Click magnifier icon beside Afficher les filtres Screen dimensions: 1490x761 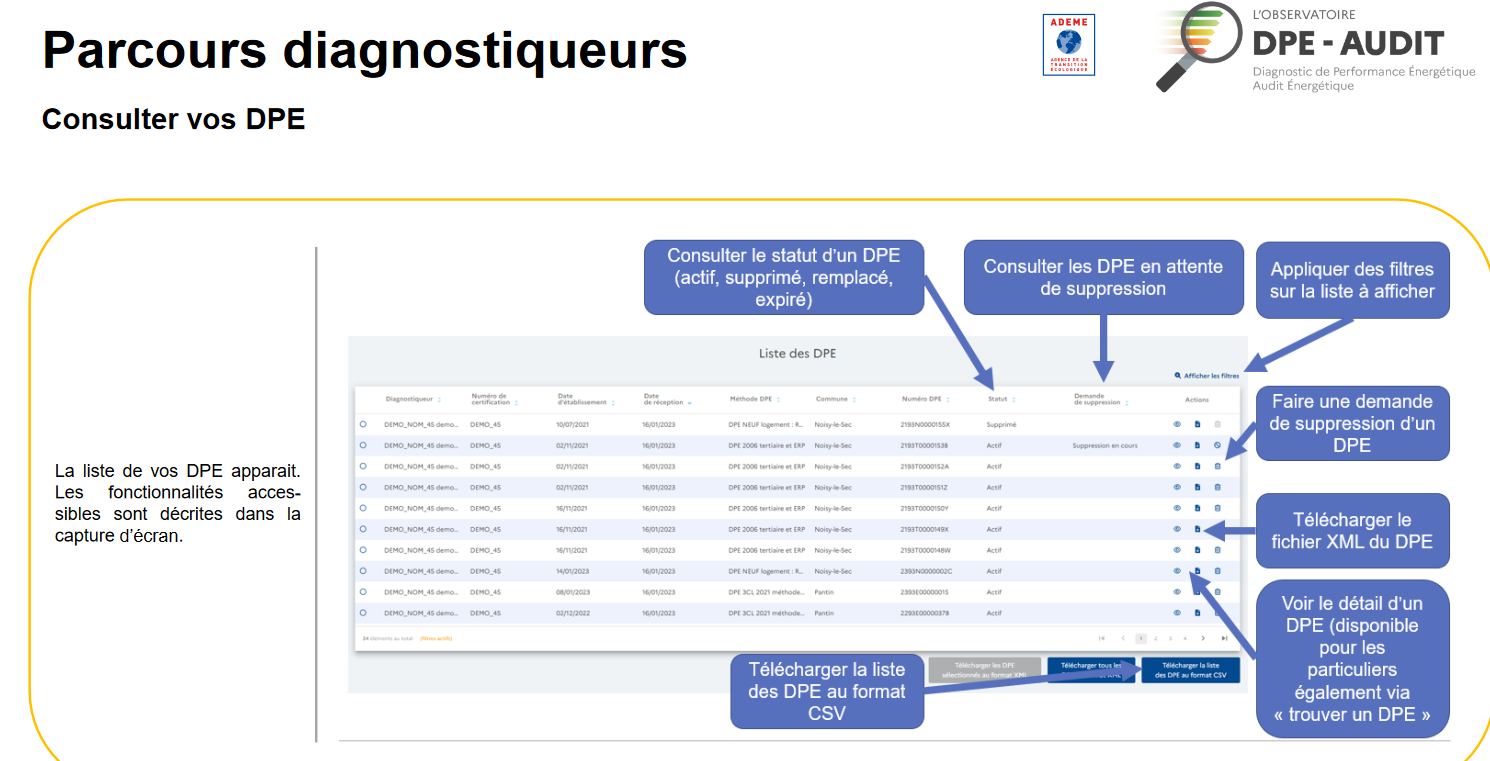[1178, 376]
